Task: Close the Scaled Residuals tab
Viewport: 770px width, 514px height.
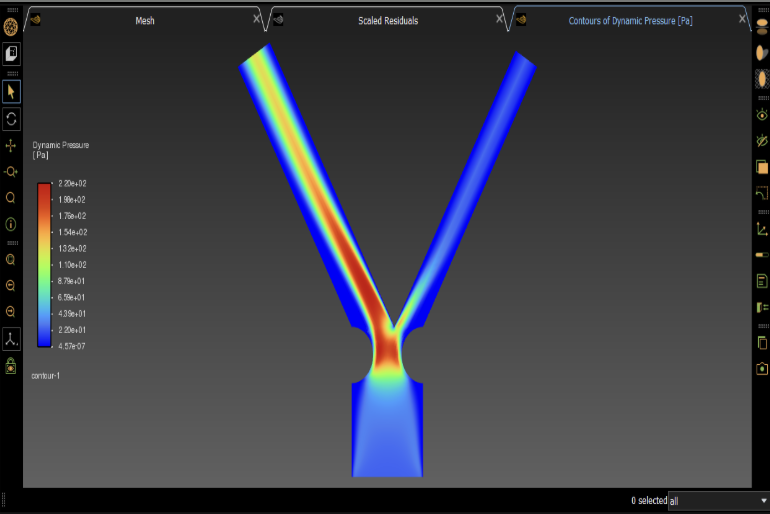Action: coord(499,19)
